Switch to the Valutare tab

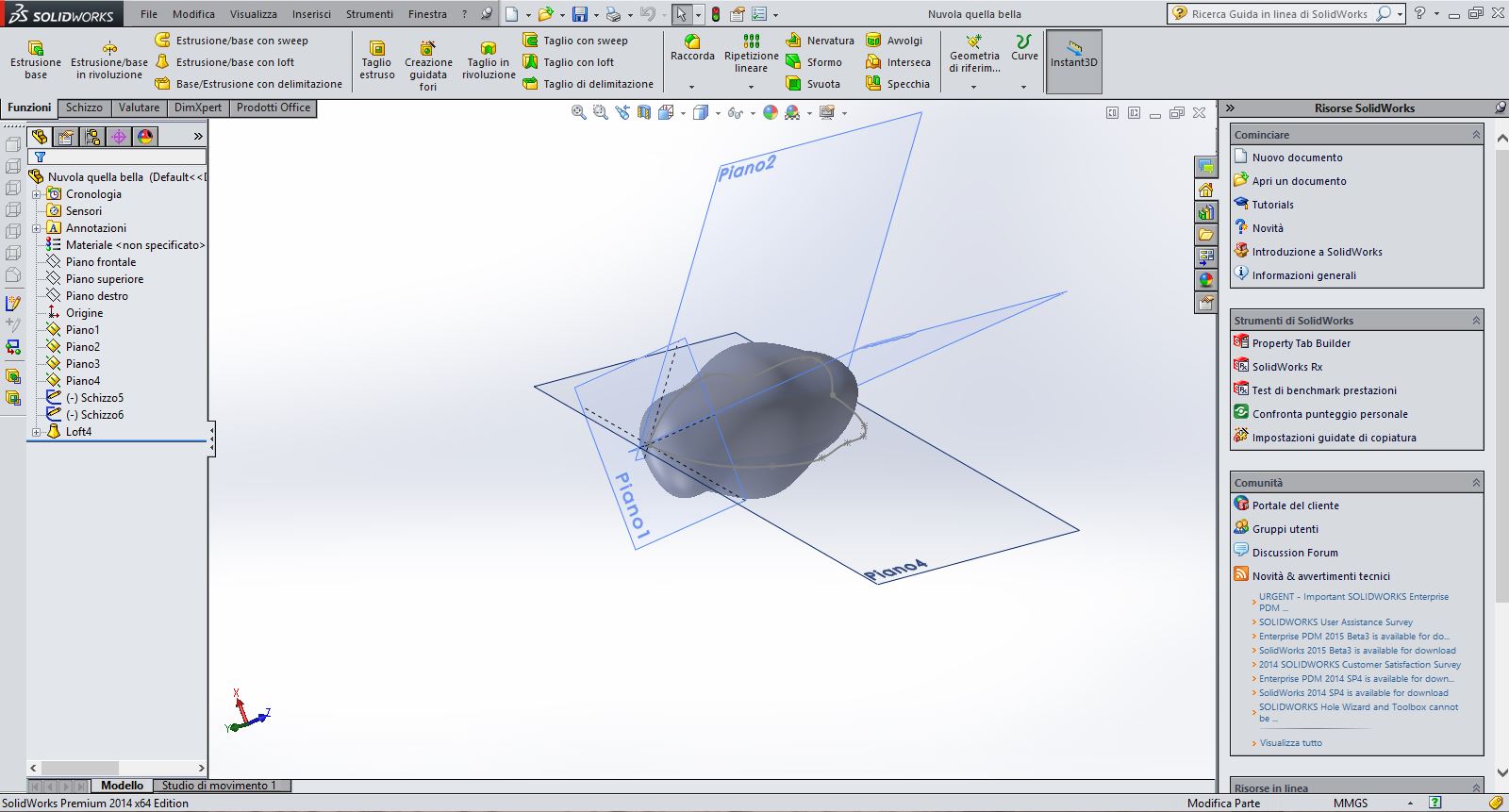pos(139,108)
